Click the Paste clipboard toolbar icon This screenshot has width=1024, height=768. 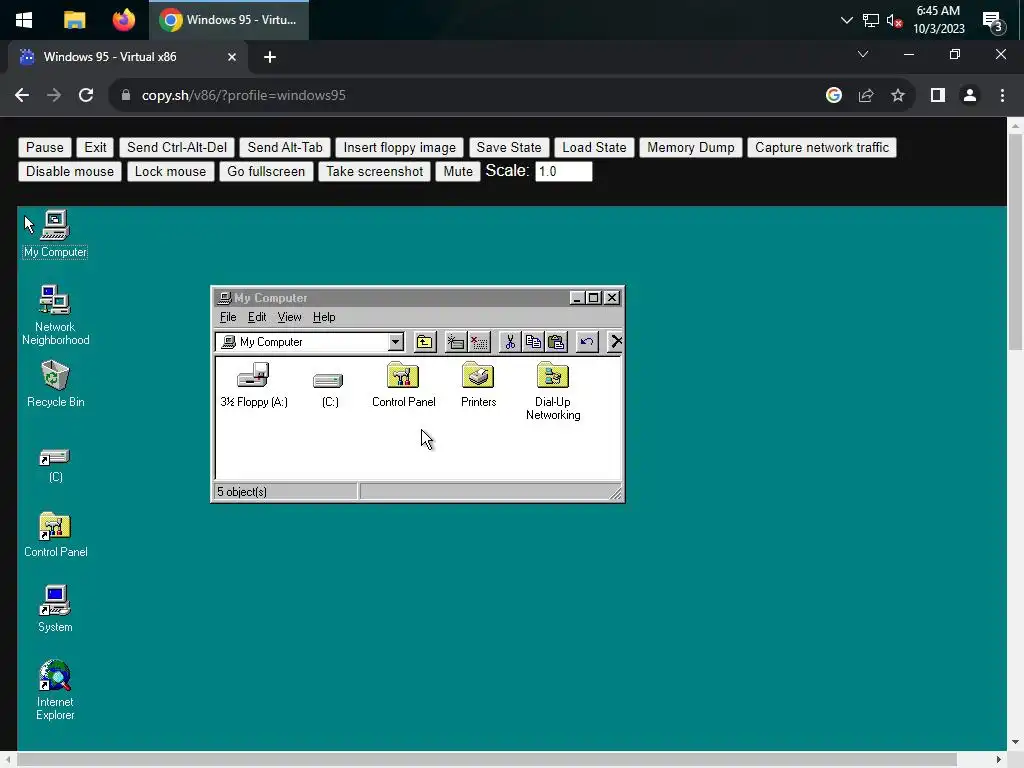click(556, 342)
